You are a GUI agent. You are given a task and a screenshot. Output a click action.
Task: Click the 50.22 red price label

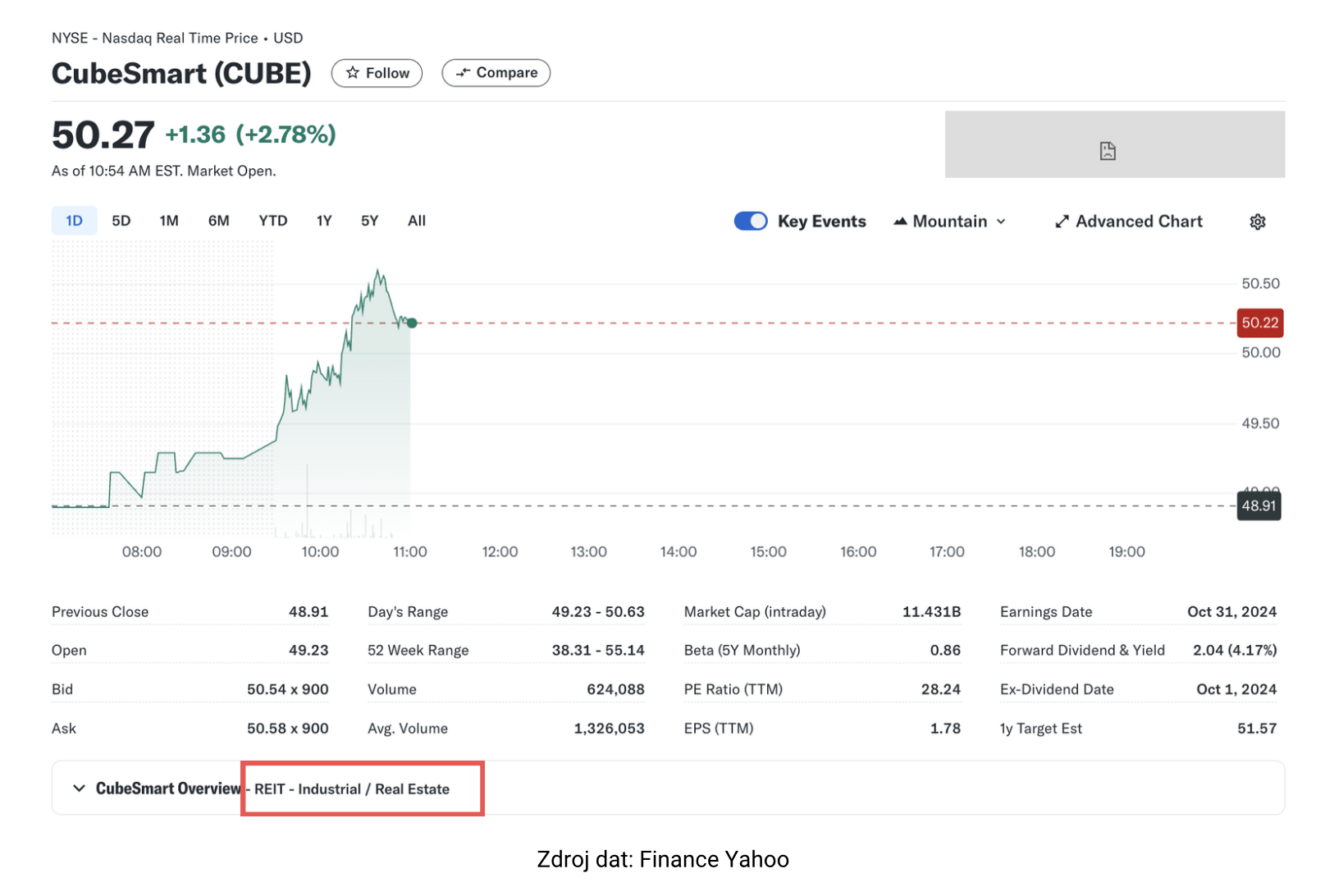coord(1260,322)
